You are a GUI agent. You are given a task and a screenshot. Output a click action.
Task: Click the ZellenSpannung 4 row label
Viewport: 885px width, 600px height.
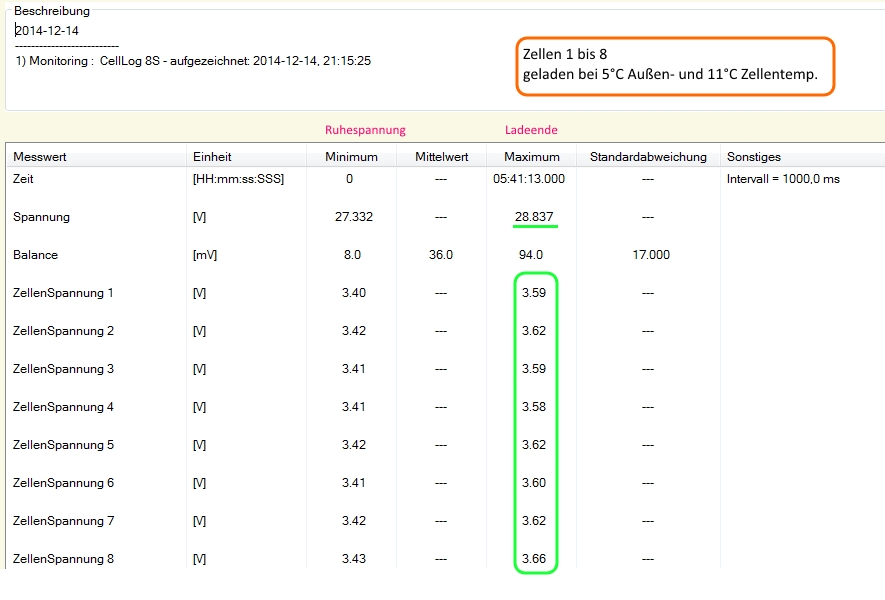(x=63, y=407)
